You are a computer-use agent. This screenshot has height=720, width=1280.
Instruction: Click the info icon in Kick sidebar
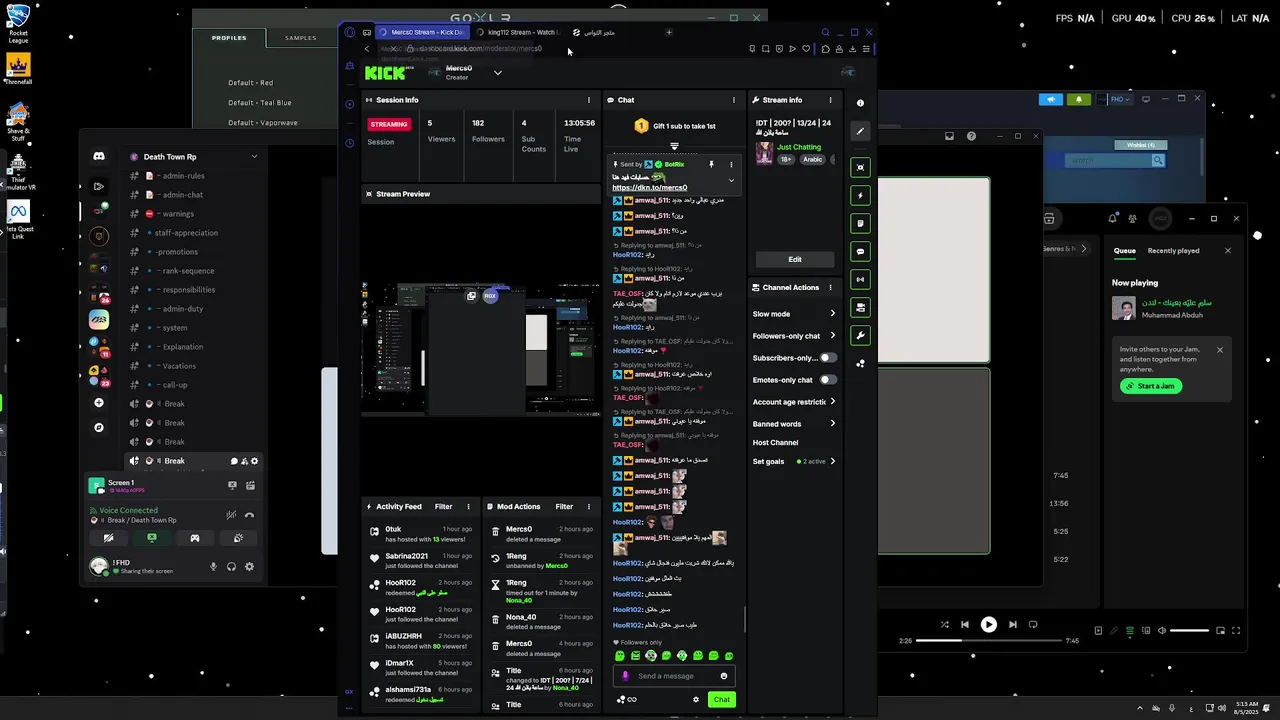pyautogui.click(x=860, y=103)
